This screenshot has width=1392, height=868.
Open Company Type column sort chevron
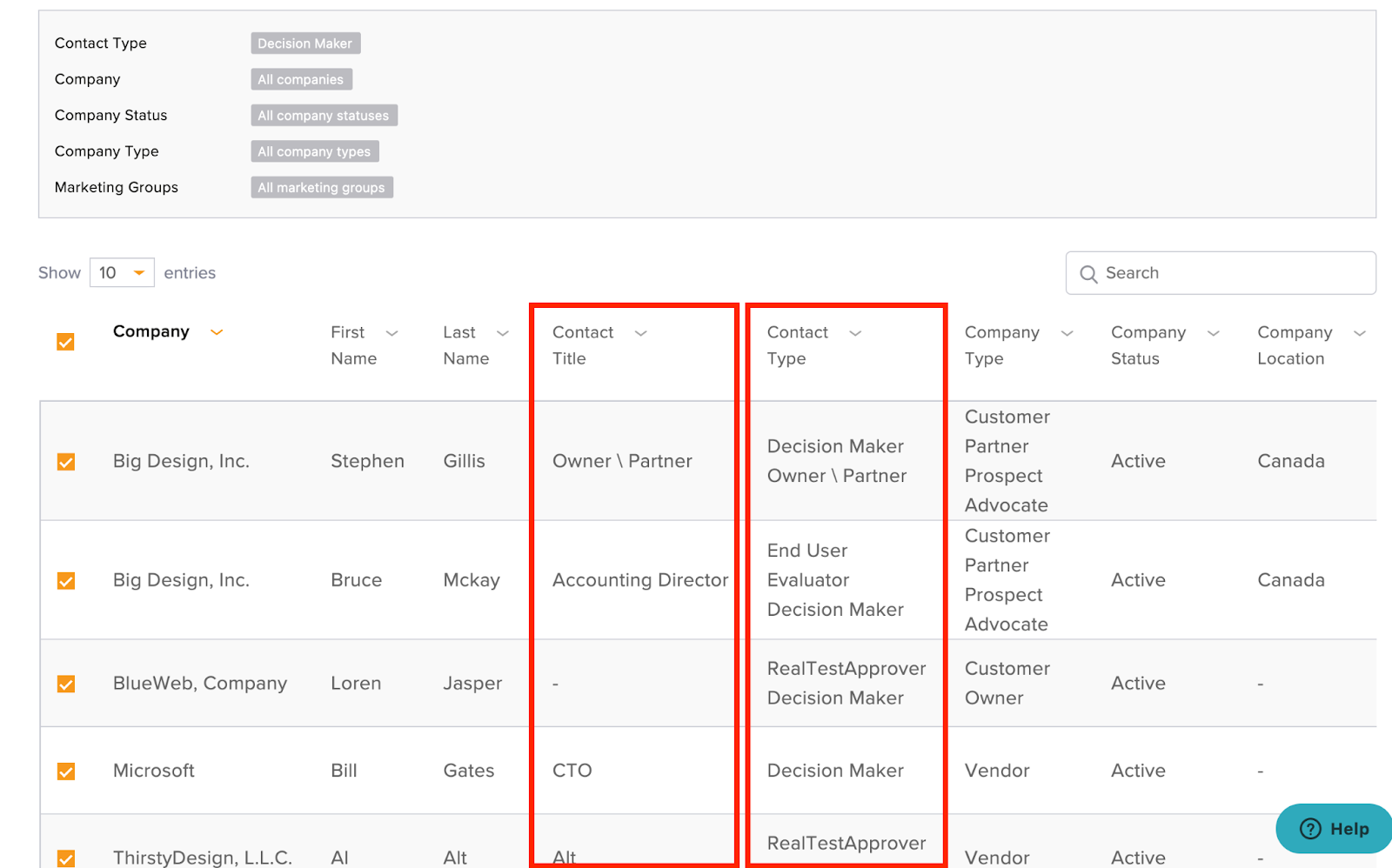point(1067,333)
